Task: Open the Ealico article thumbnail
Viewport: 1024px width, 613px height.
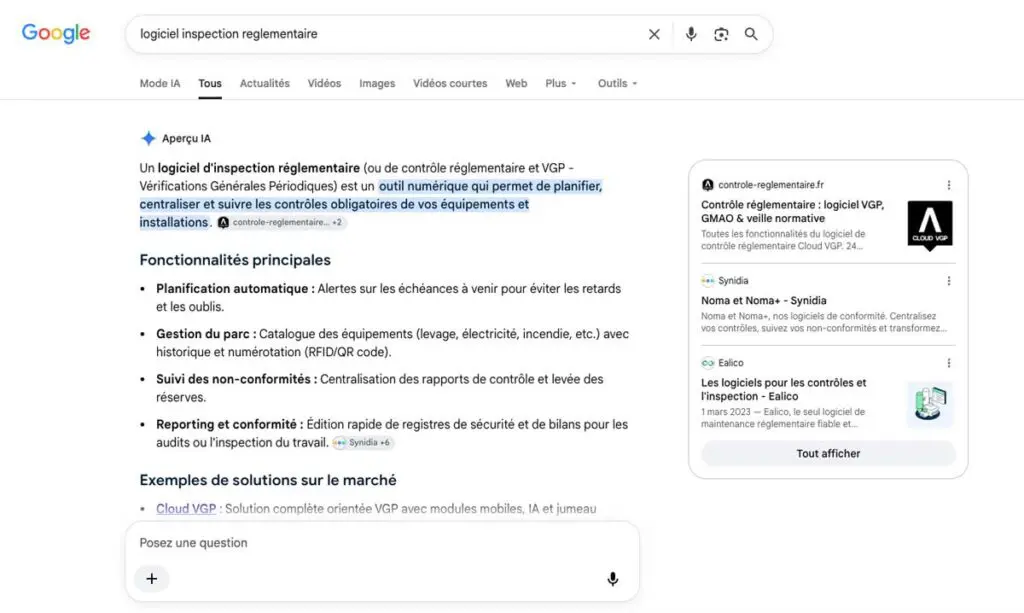Action: pos(930,403)
